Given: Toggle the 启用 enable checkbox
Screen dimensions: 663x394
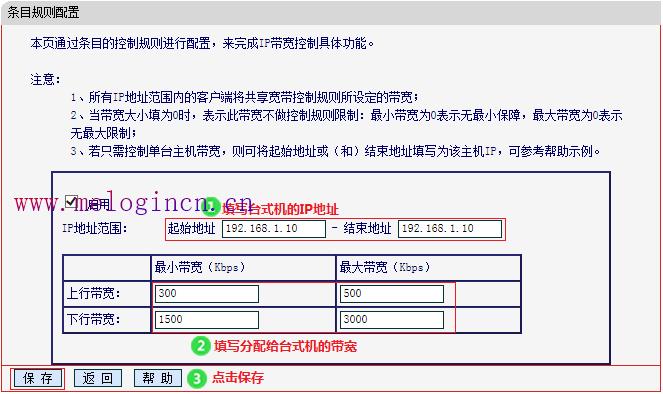Looking at the screenshot, I should [x=71, y=202].
